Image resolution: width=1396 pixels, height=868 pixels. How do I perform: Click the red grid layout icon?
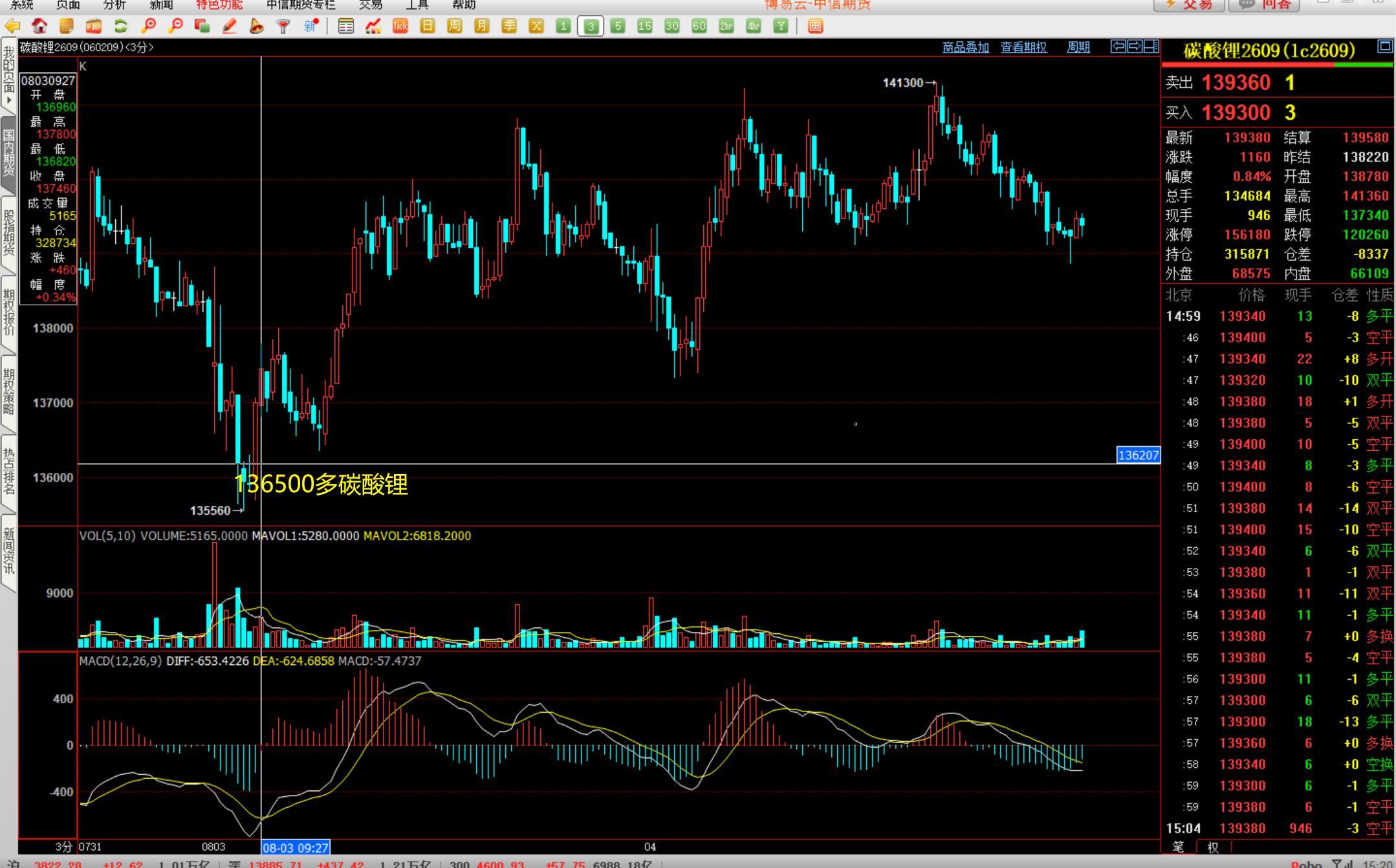pyautogui.click(x=816, y=26)
